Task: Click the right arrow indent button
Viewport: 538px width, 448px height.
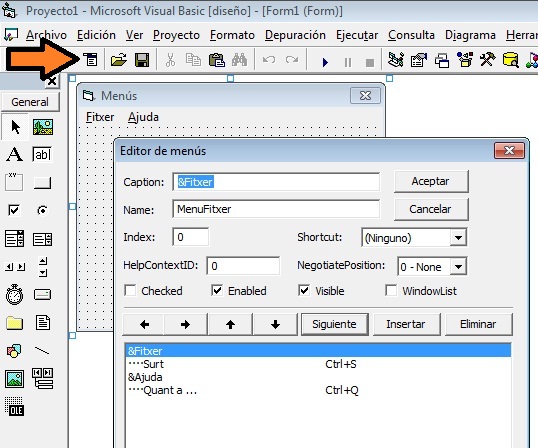Action: pos(185,324)
